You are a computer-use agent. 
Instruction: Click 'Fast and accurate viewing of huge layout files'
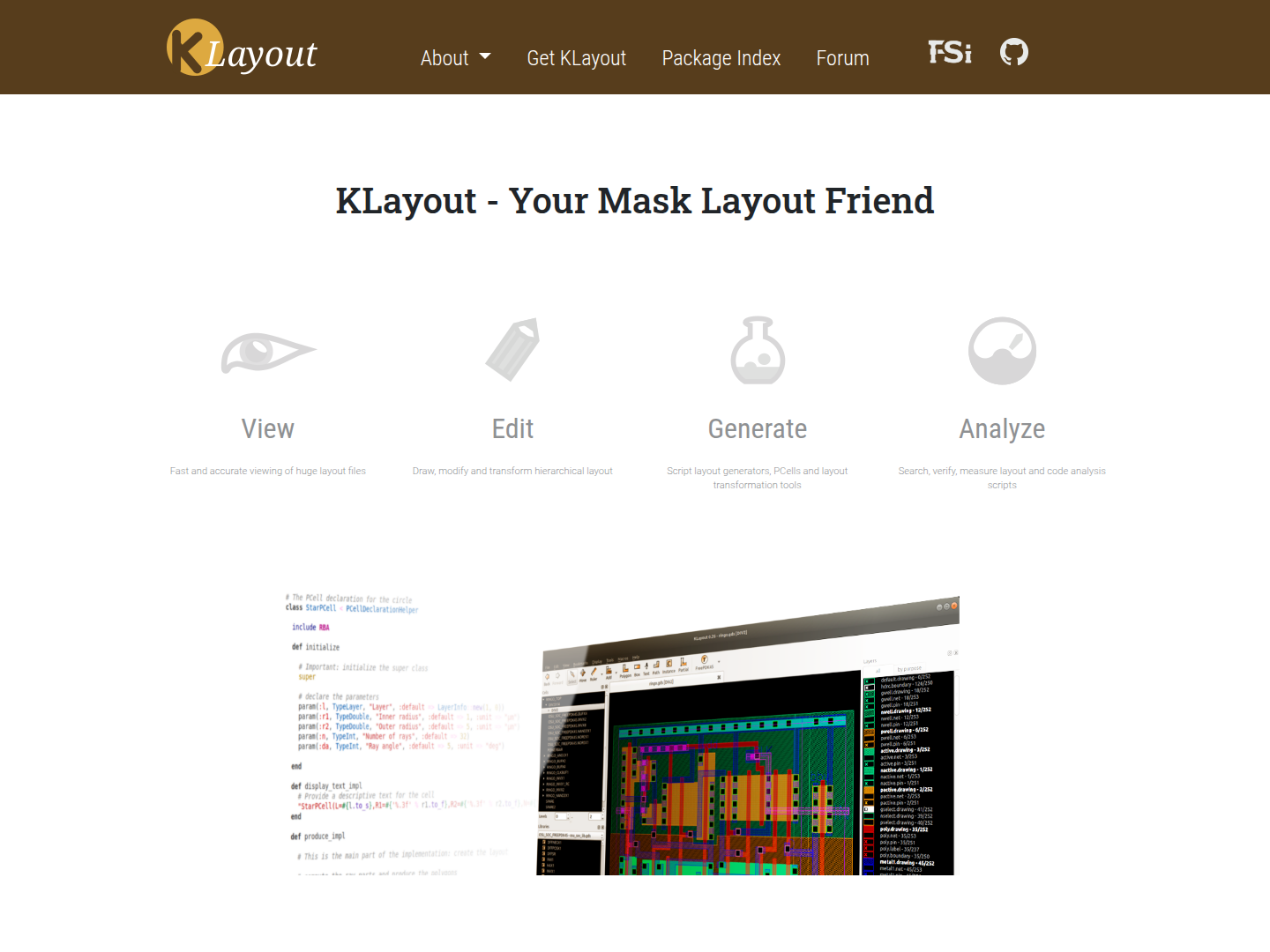[x=268, y=471]
